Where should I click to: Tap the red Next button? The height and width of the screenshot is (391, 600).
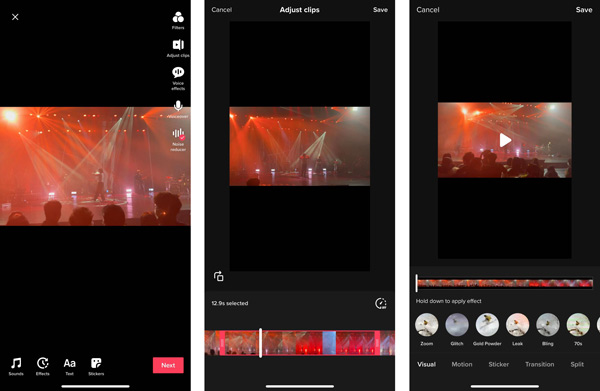tap(168, 365)
